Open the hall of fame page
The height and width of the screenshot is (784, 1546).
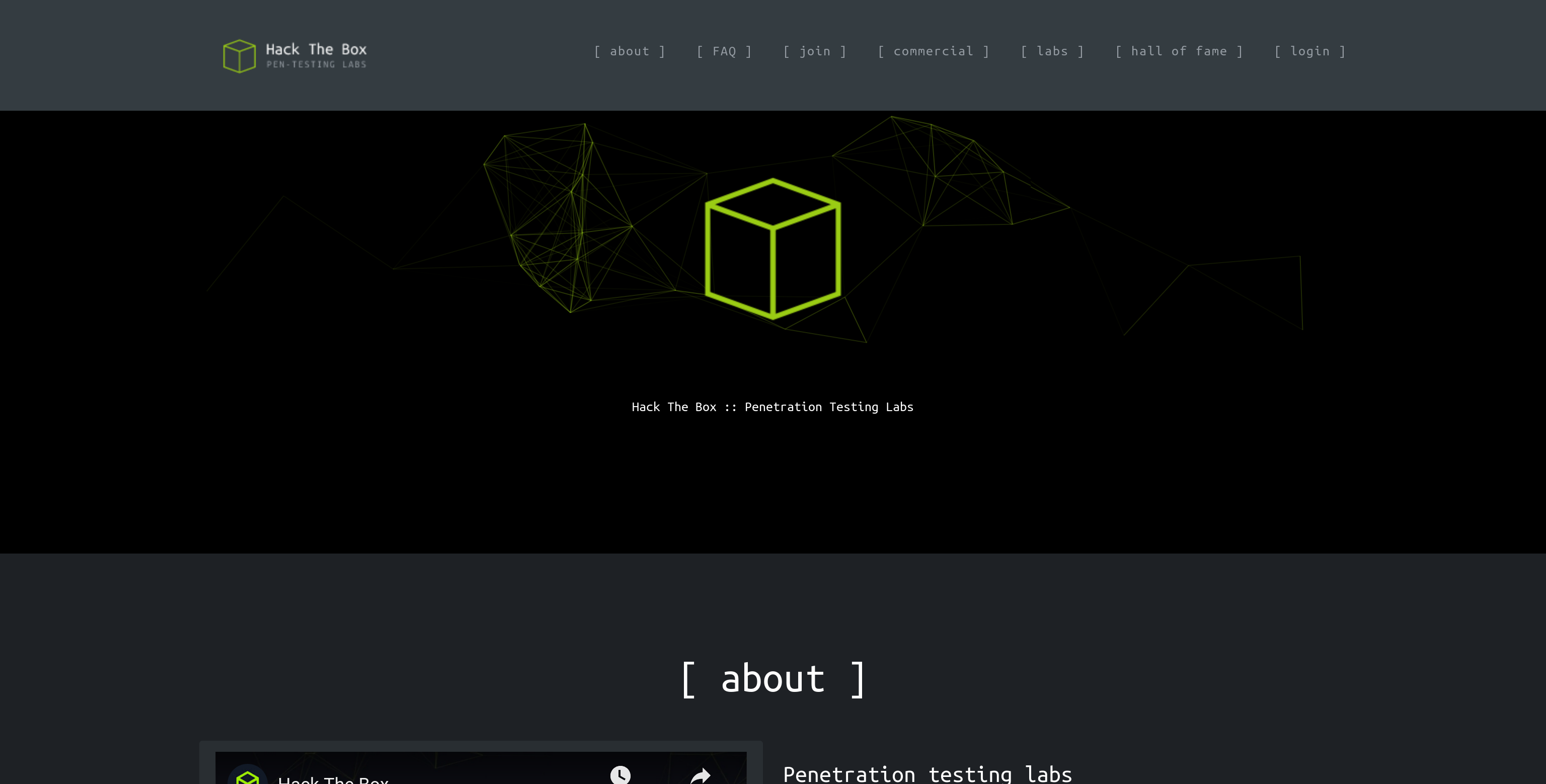(x=1179, y=52)
